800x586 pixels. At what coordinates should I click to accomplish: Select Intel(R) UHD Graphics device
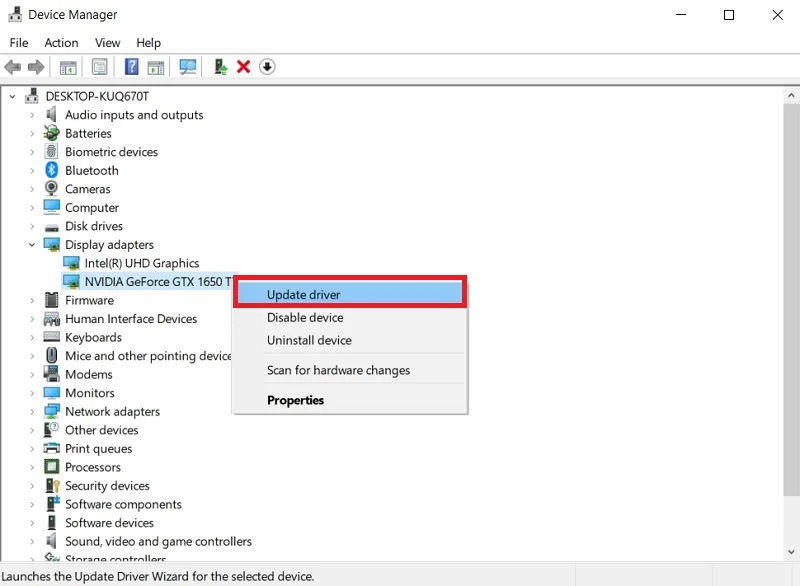point(141,263)
